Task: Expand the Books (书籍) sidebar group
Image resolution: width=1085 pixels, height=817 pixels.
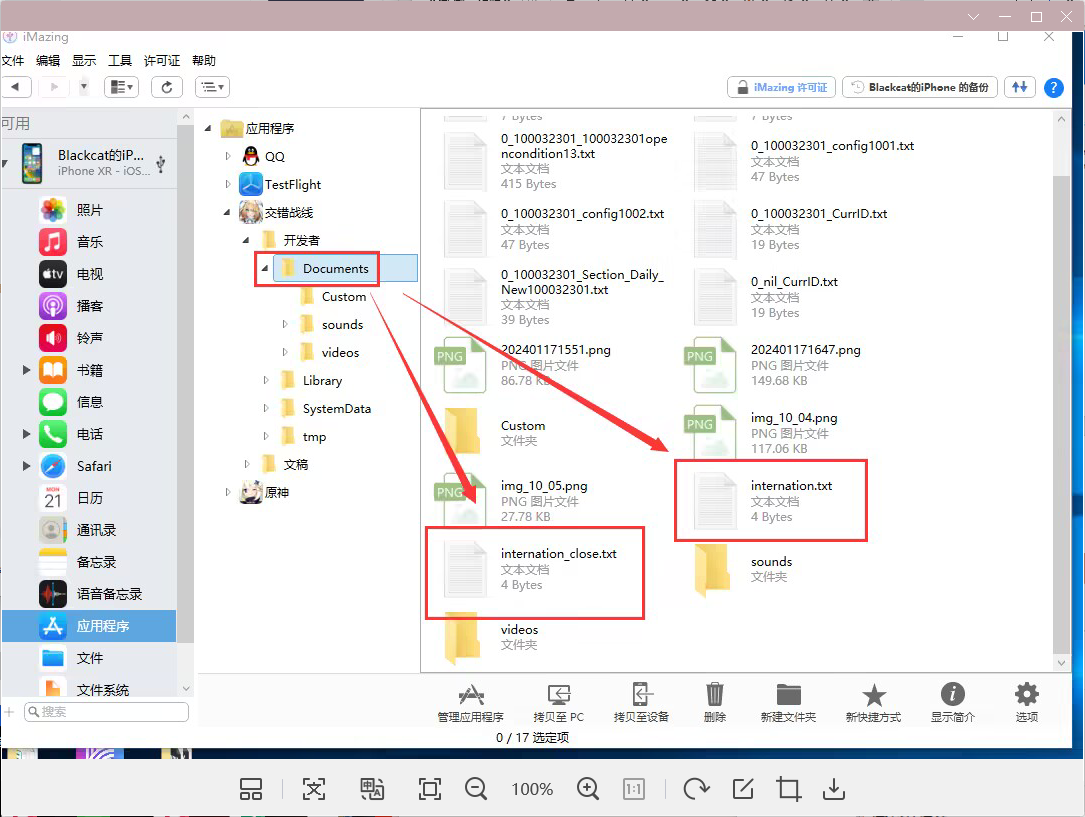Action: (26, 370)
